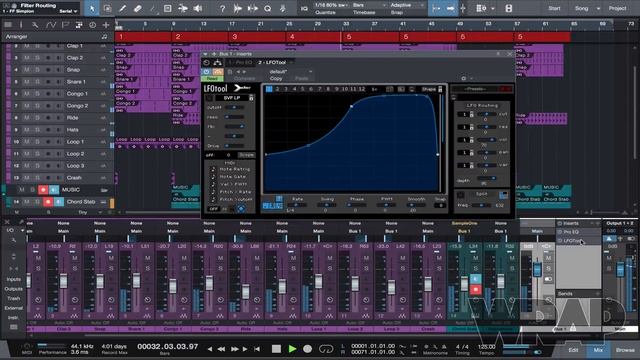Click the Loop transport icon
This screenshot has height=360, width=640.
click(x=326, y=349)
